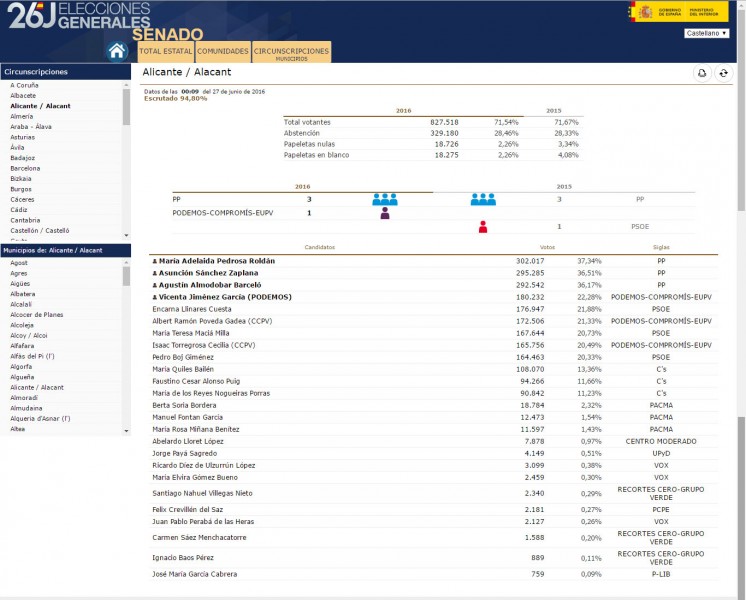Screen dimensions: 746x600
Task: Click the print icon button
Action: coord(702,73)
